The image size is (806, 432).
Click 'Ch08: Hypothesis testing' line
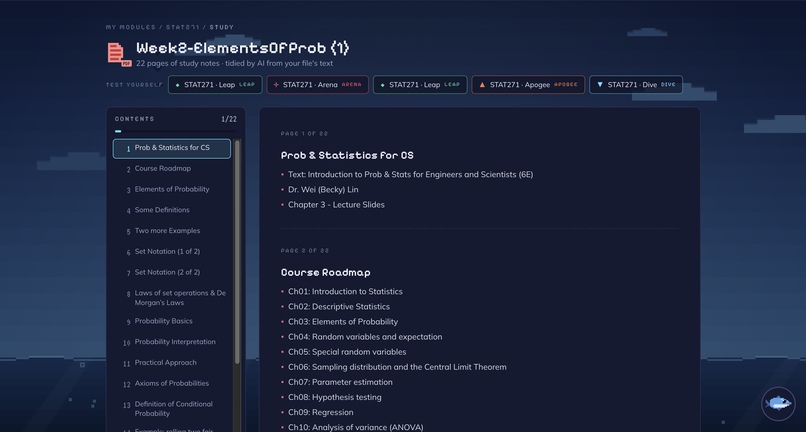[335, 397]
